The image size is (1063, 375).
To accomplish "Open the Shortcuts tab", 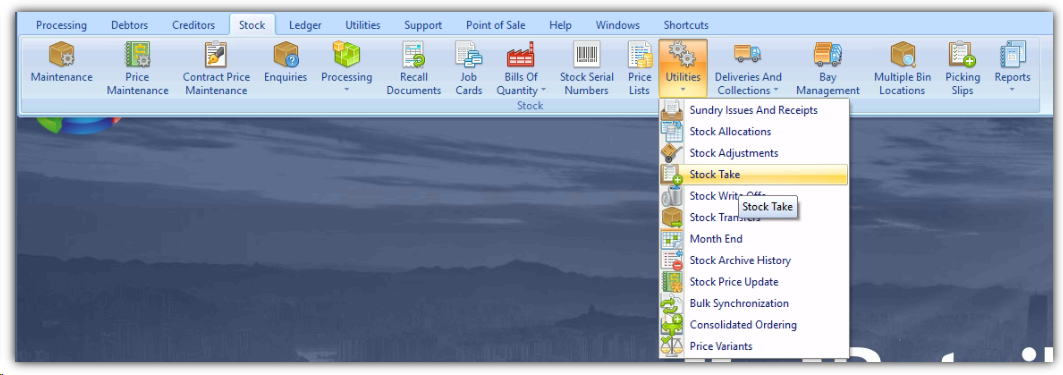I will (x=686, y=25).
